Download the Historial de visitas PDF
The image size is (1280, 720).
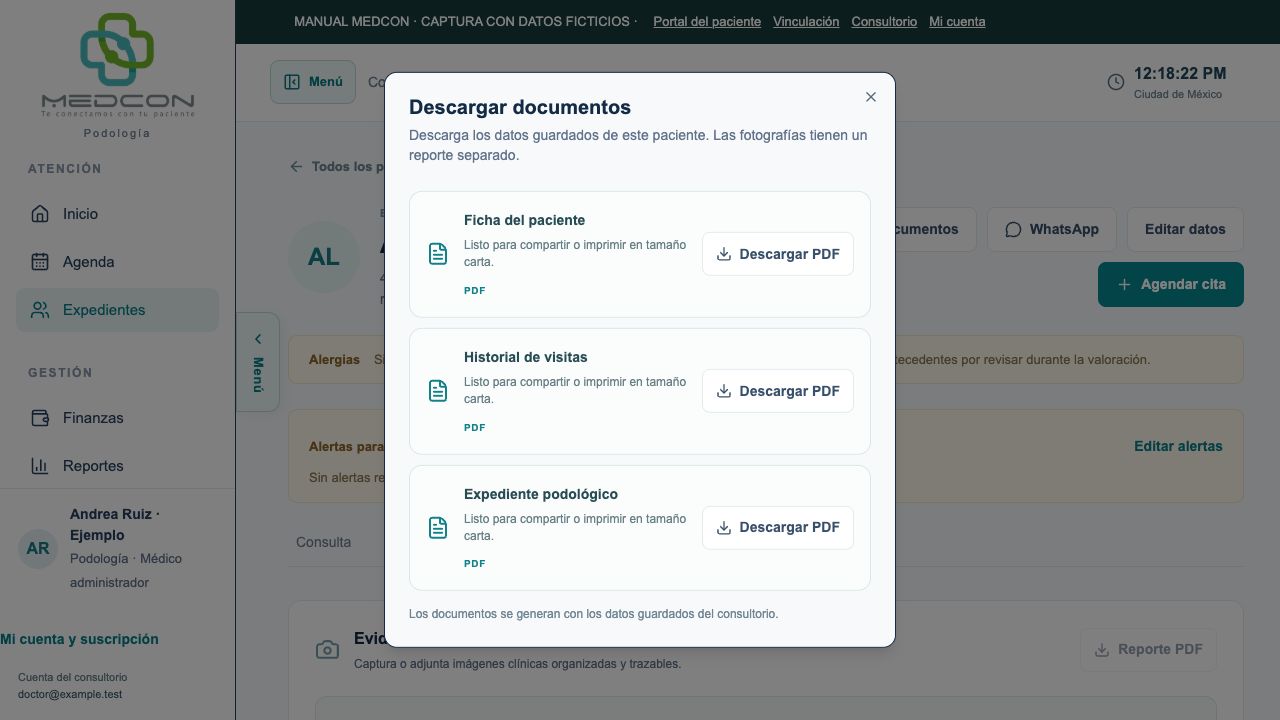click(778, 391)
